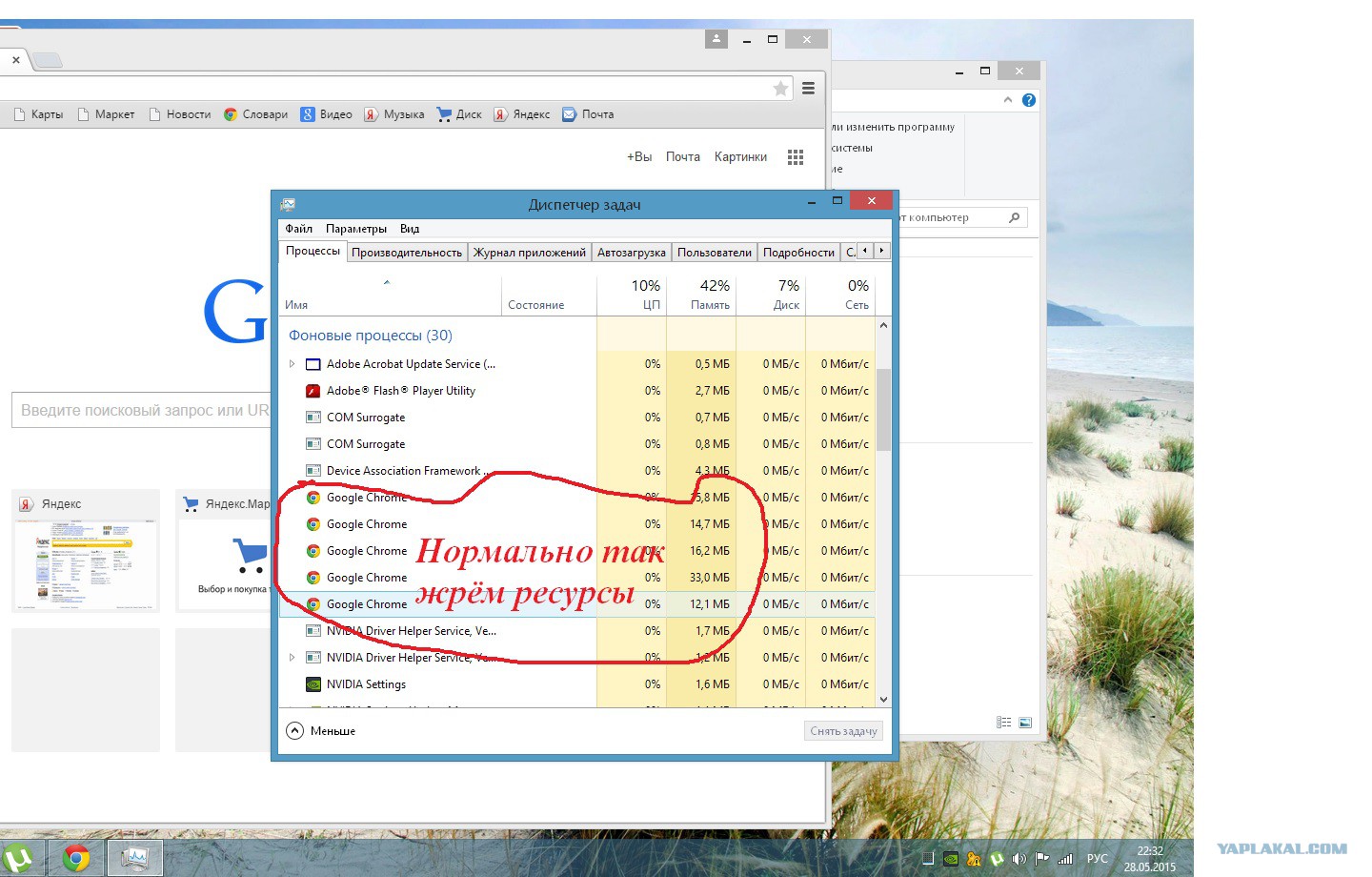1372x877 pixels.
Task: Select the Google Chrome row using 14,7 МБ
Action: click(x=576, y=524)
